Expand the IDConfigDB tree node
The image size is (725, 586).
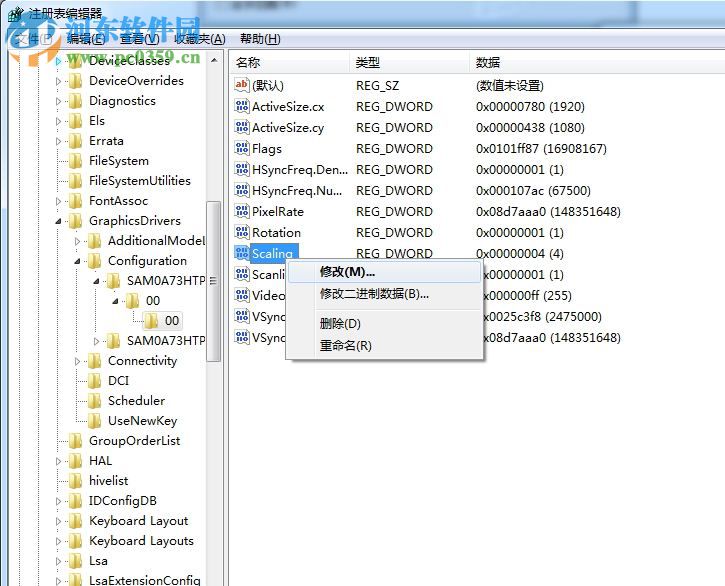point(58,501)
